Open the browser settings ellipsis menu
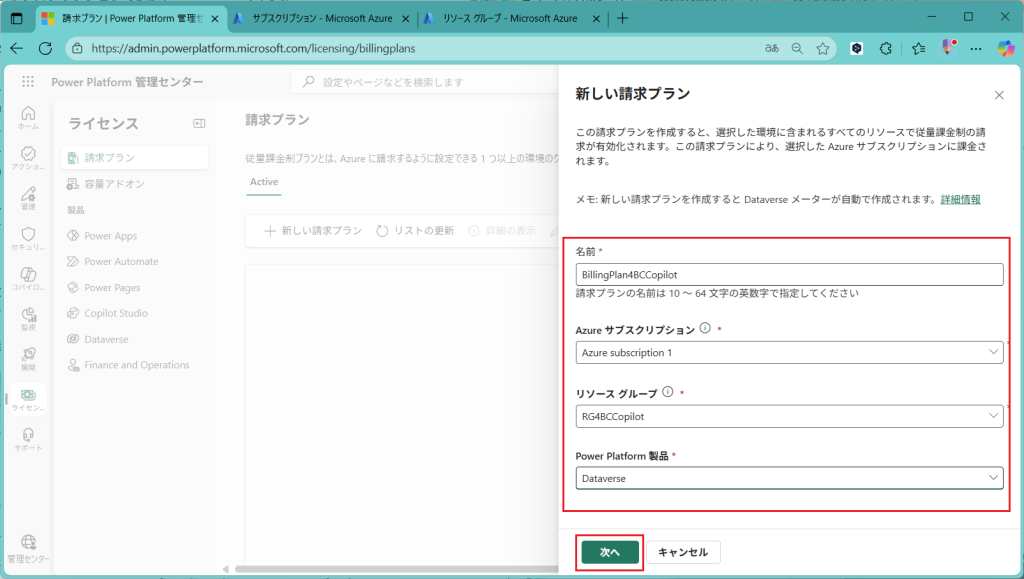1024x579 pixels. (x=976, y=48)
